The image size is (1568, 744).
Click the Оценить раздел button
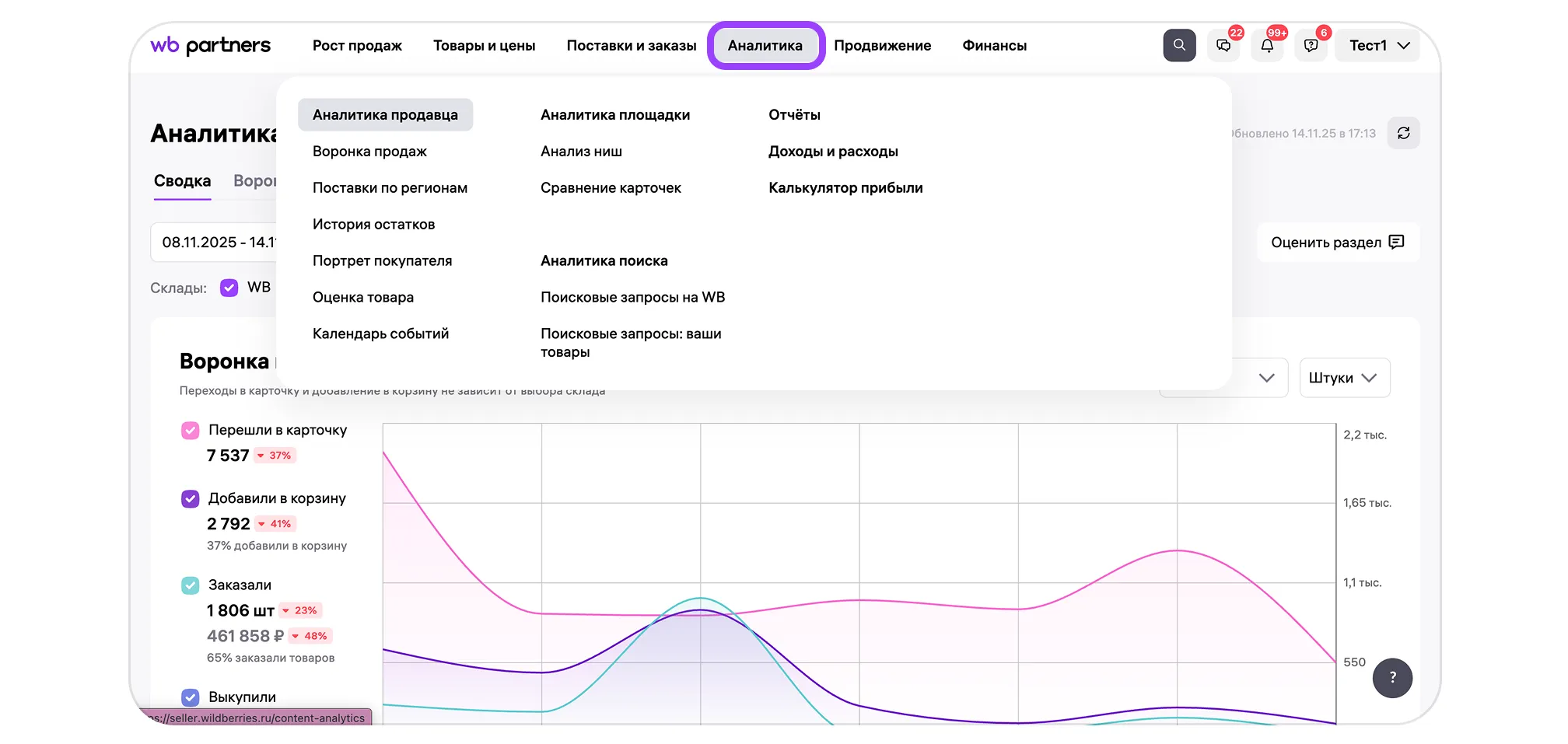point(1337,243)
